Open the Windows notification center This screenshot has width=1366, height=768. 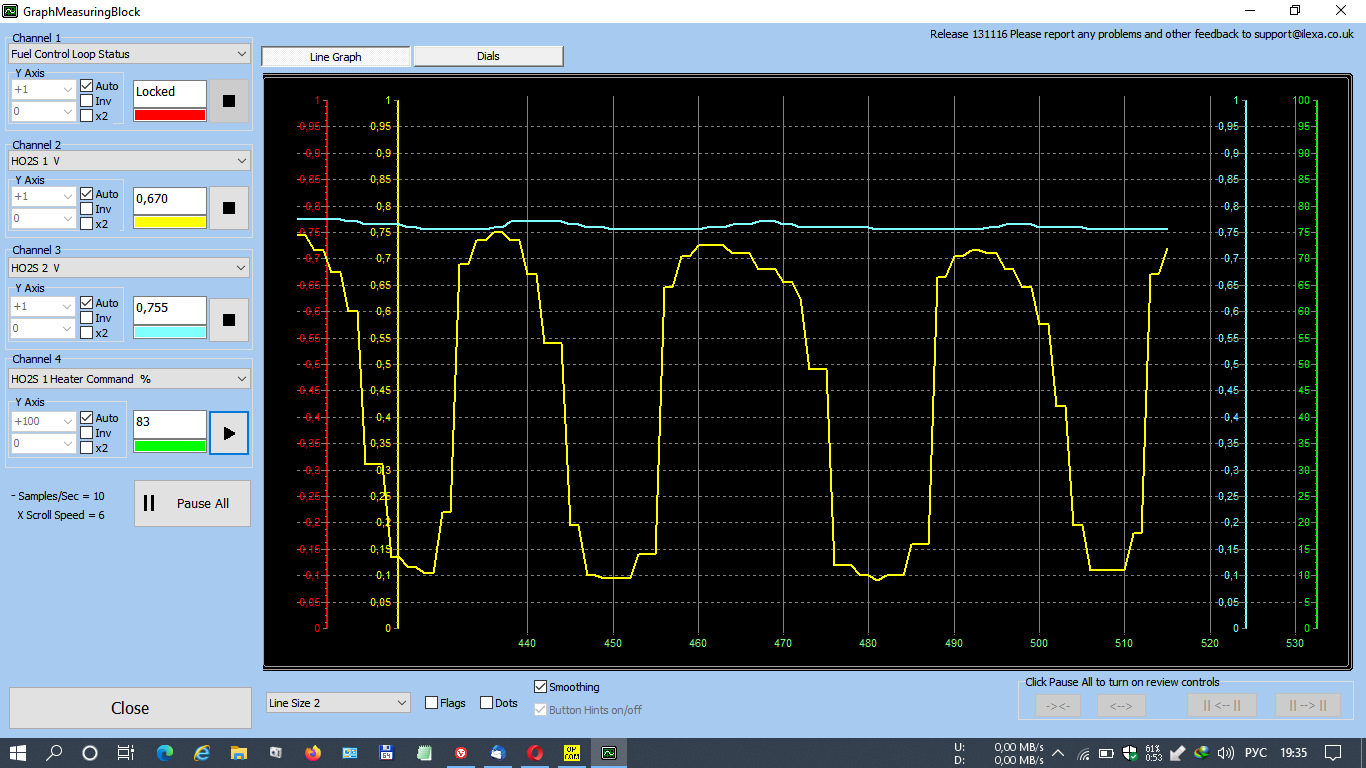(1333, 753)
